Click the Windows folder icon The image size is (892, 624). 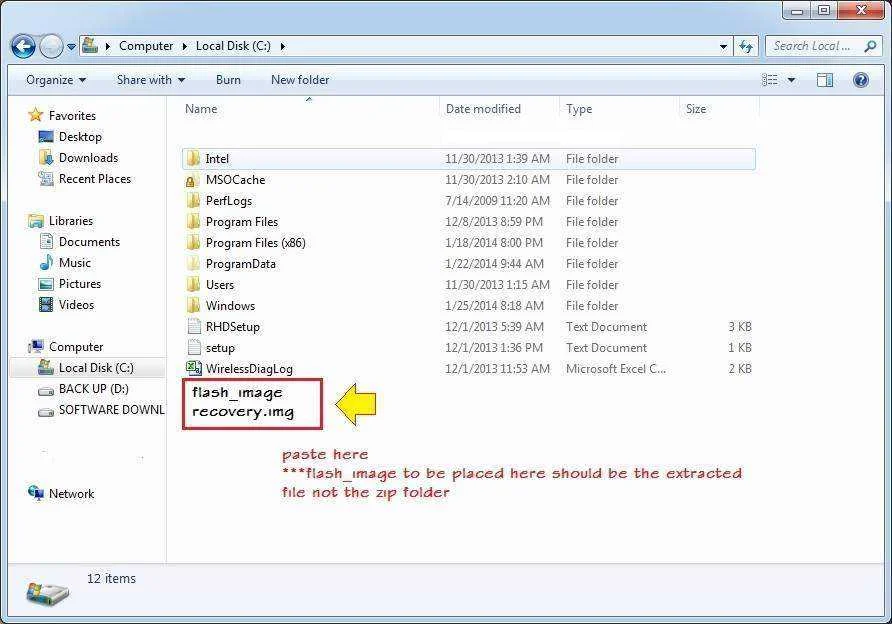(193, 306)
